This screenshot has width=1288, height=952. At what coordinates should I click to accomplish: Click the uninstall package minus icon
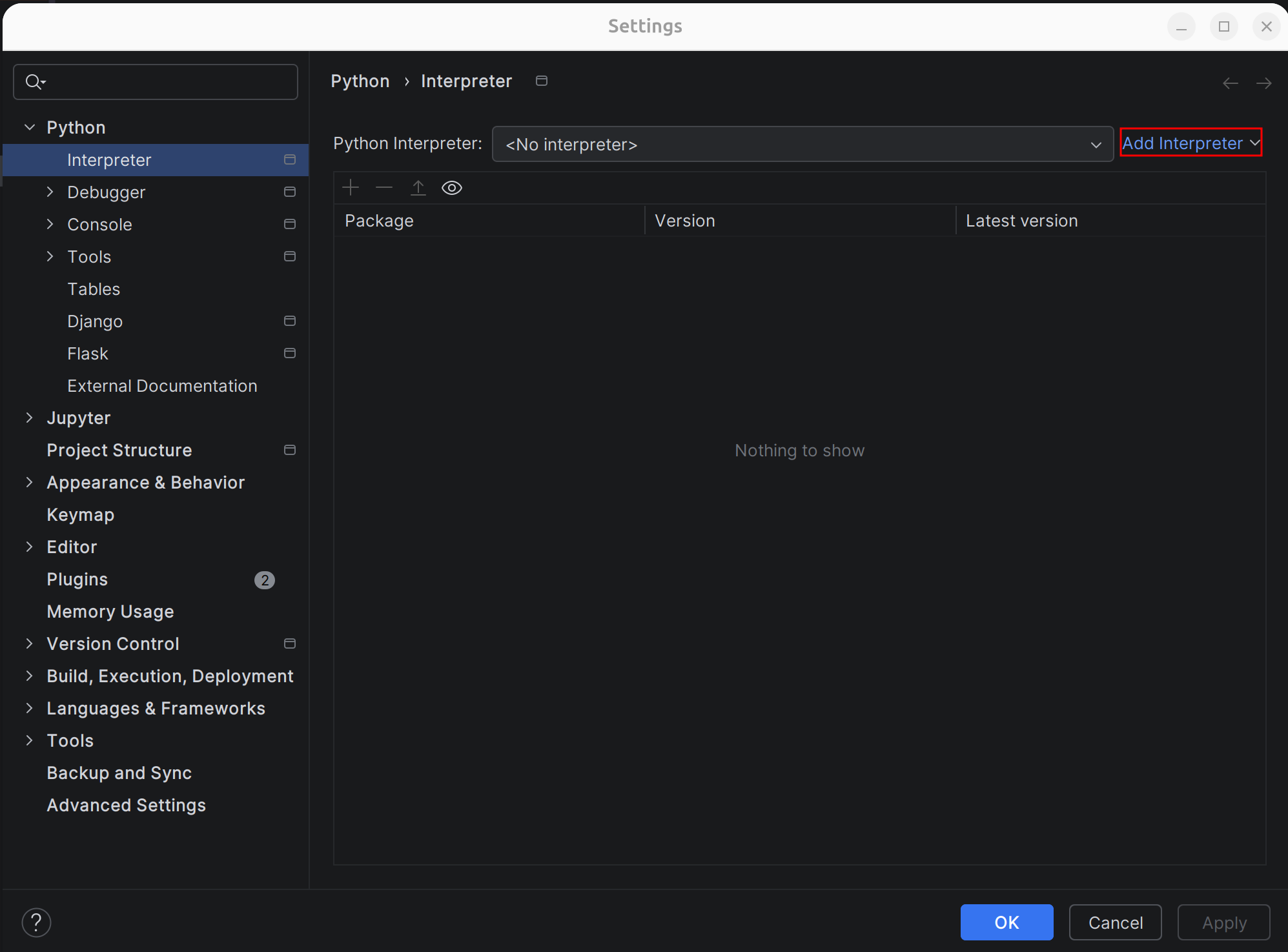pos(384,188)
